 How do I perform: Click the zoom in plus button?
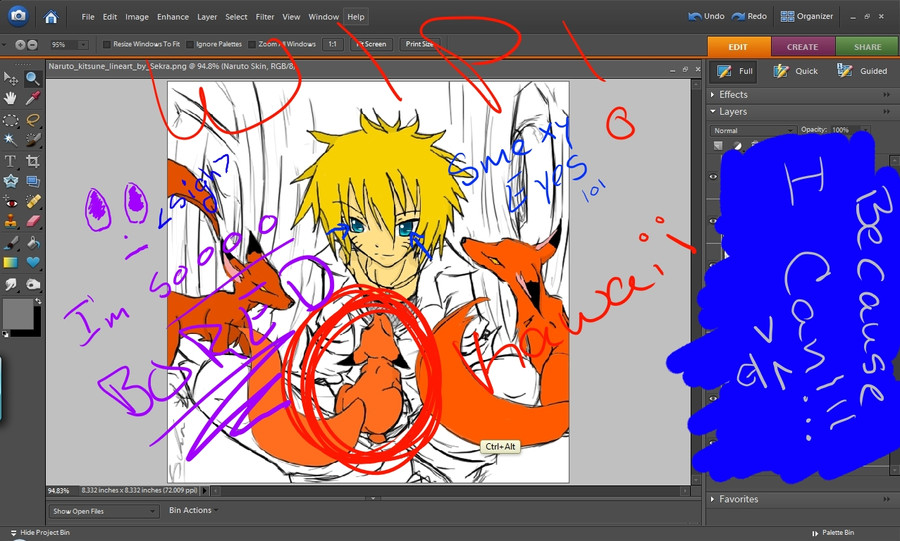20,44
